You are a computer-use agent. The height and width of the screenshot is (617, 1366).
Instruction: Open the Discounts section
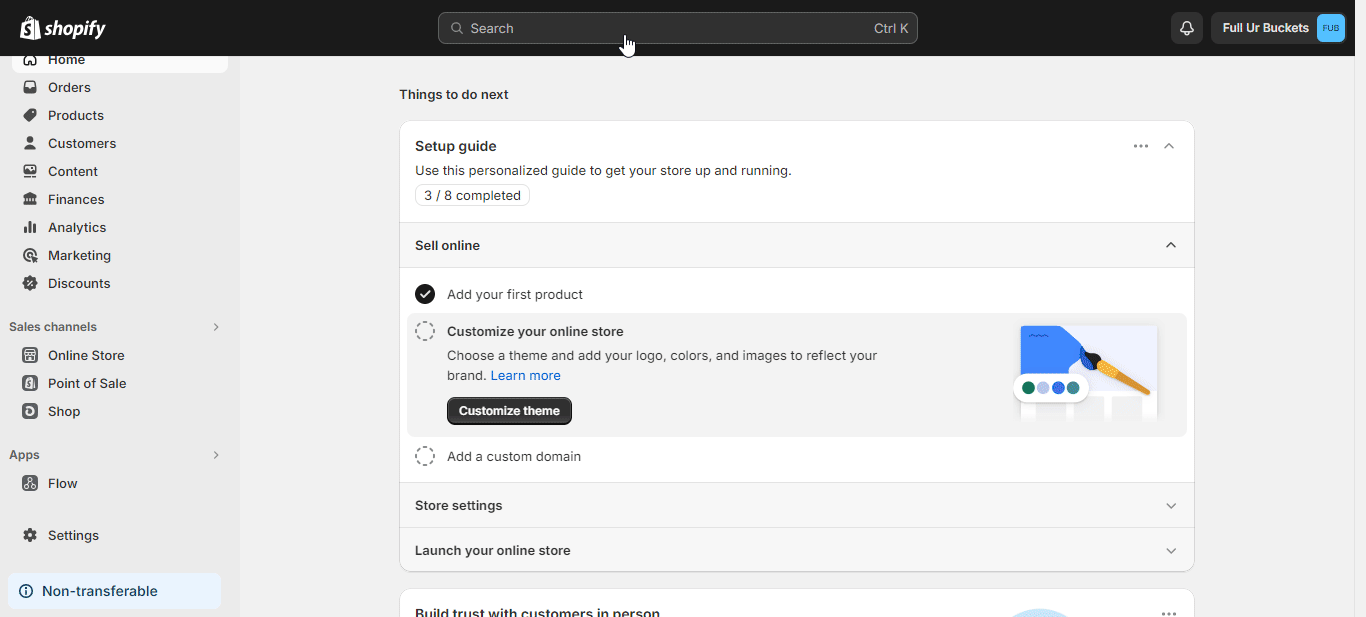(x=78, y=283)
